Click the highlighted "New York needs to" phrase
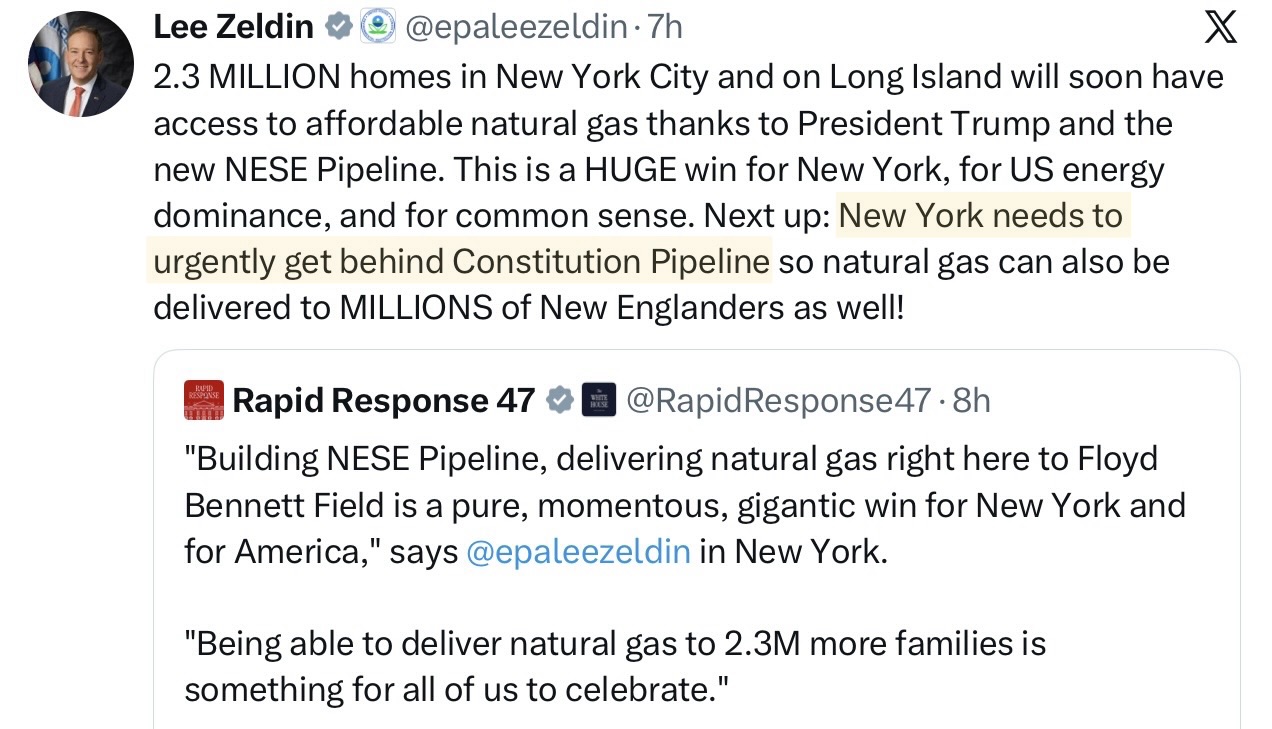The width and height of the screenshot is (1272, 729). pos(980,215)
